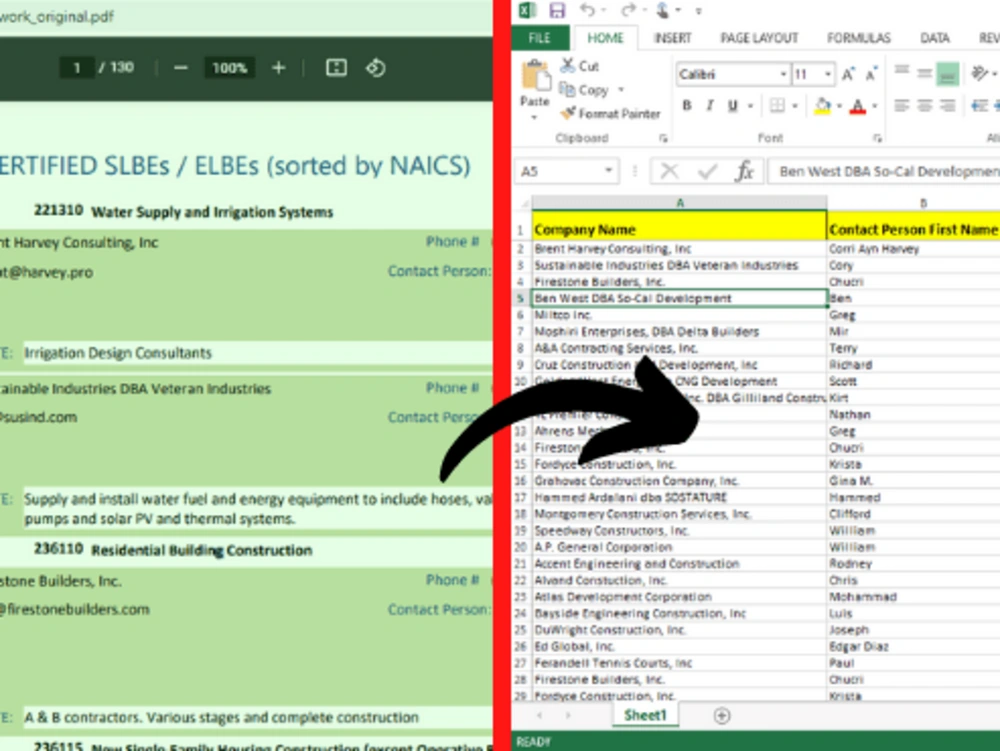Apply the red font color A

pyautogui.click(x=858, y=106)
